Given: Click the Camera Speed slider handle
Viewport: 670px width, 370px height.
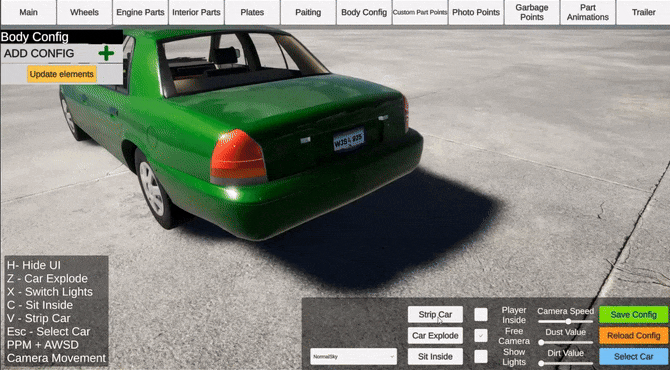Looking at the screenshot, I should pyautogui.click(x=568, y=322).
